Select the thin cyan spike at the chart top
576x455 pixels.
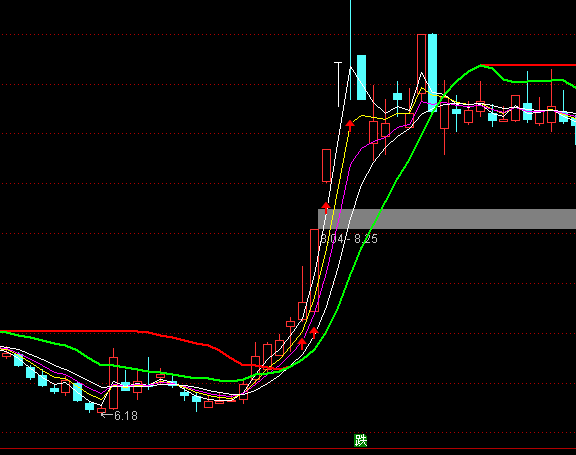pos(350,50)
